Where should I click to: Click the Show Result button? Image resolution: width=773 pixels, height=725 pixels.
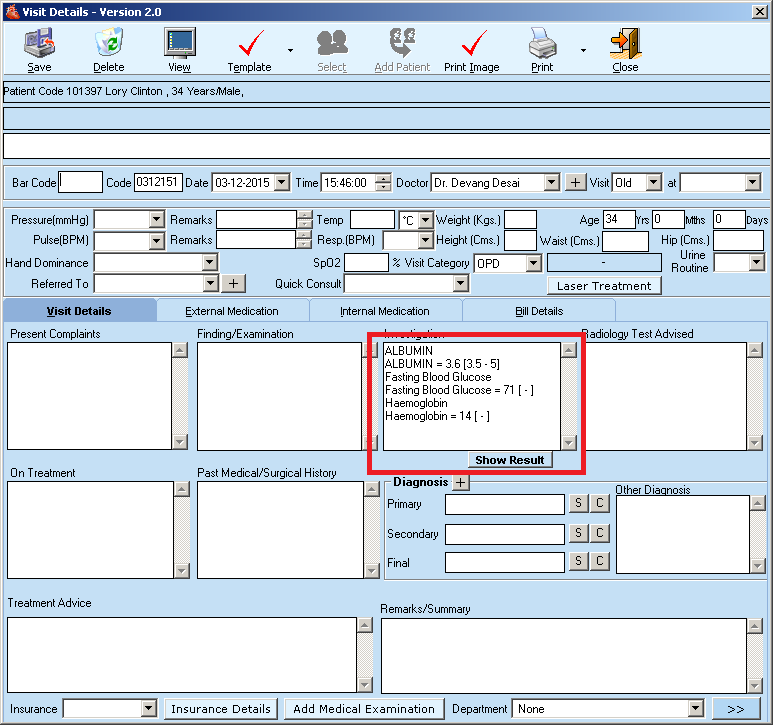pyautogui.click(x=510, y=460)
